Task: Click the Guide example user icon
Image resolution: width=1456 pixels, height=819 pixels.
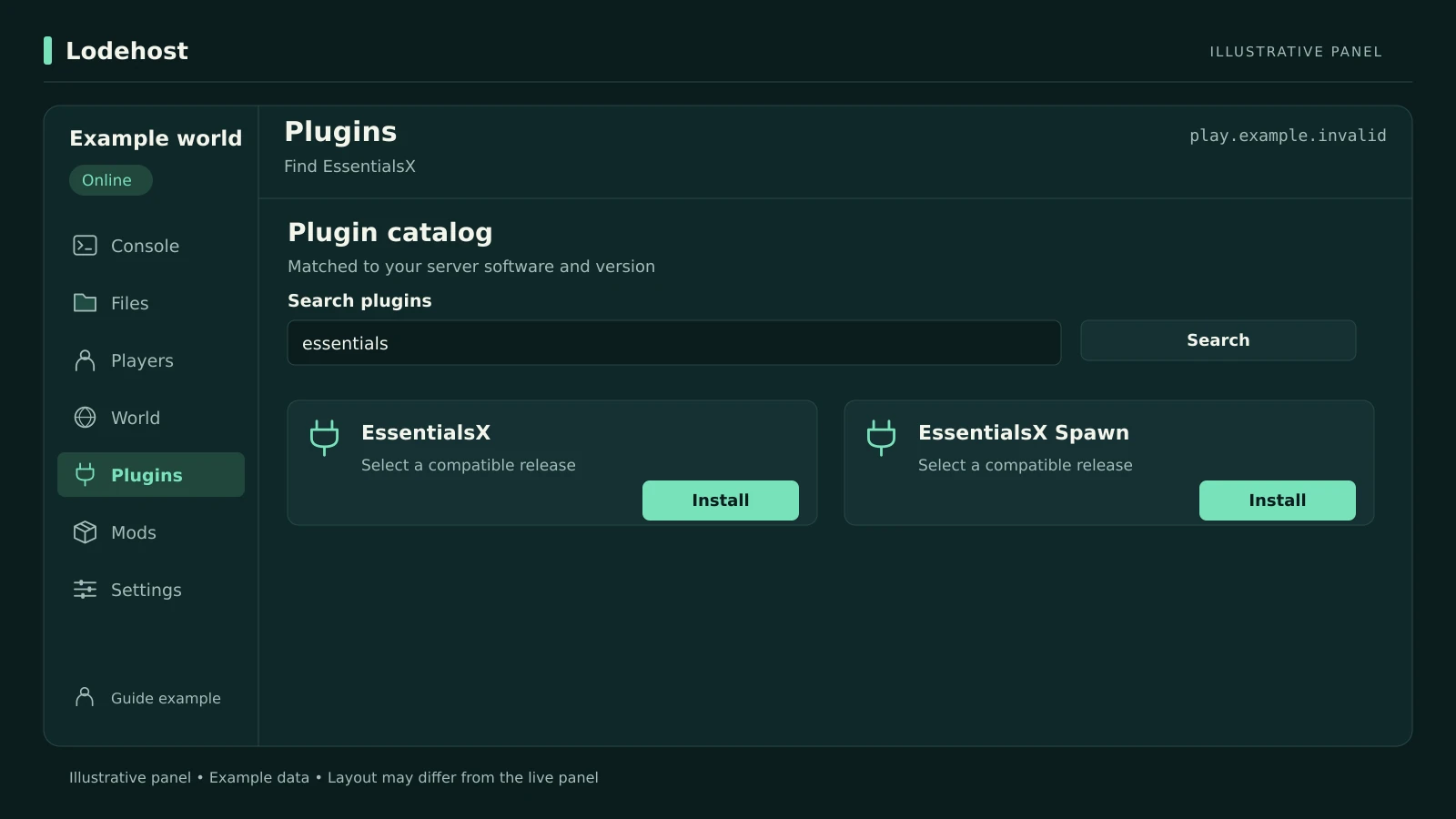Action: pos(85,698)
